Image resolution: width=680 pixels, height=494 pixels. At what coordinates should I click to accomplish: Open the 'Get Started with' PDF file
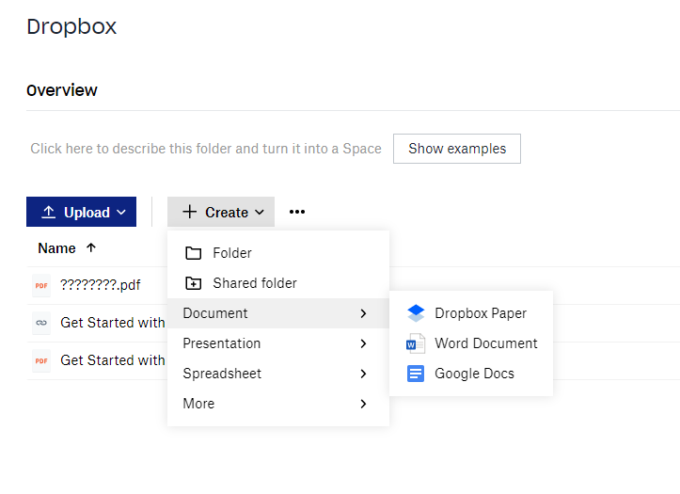coord(113,360)
